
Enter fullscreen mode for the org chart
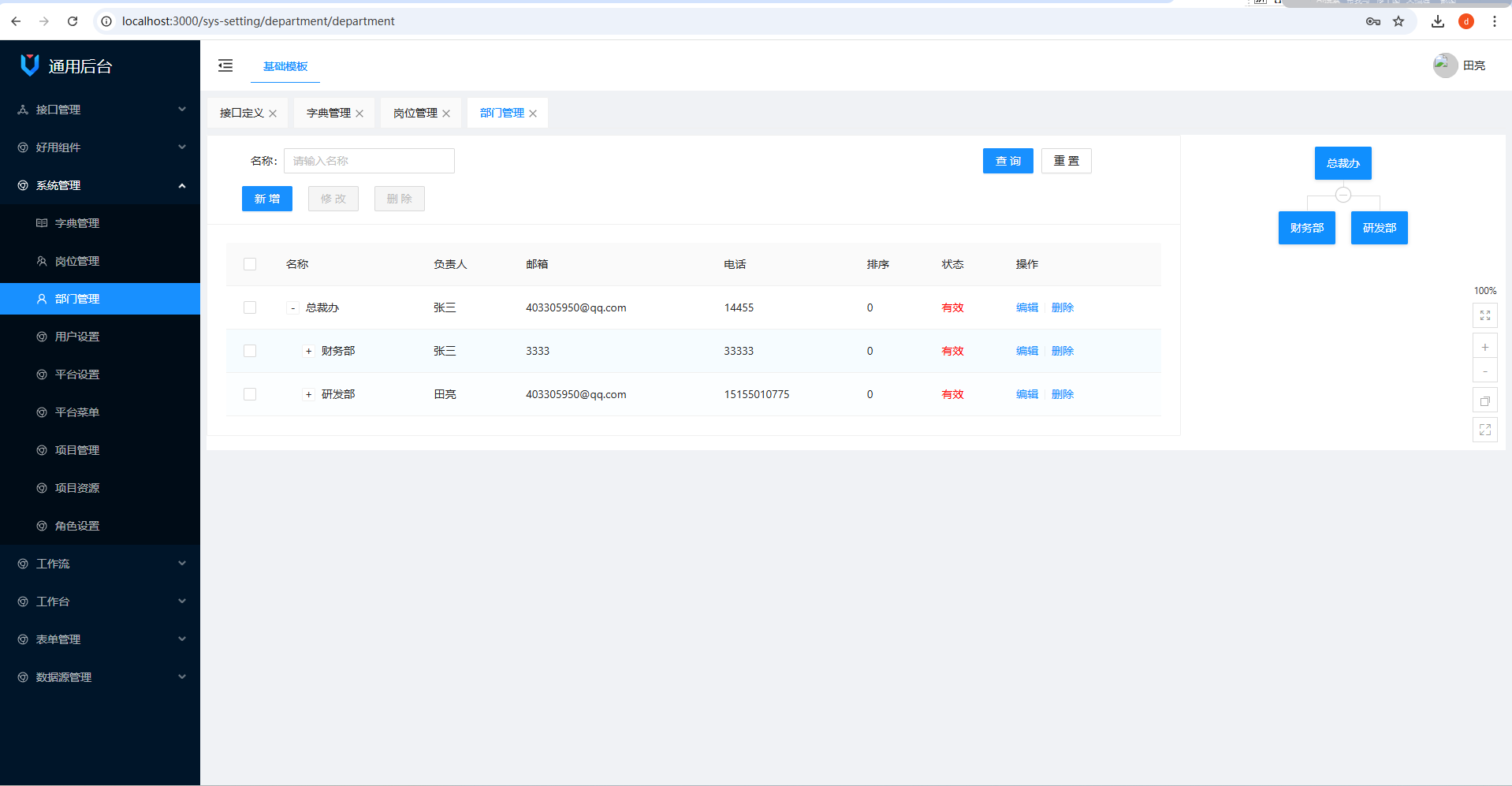(x=1485, y=430)
